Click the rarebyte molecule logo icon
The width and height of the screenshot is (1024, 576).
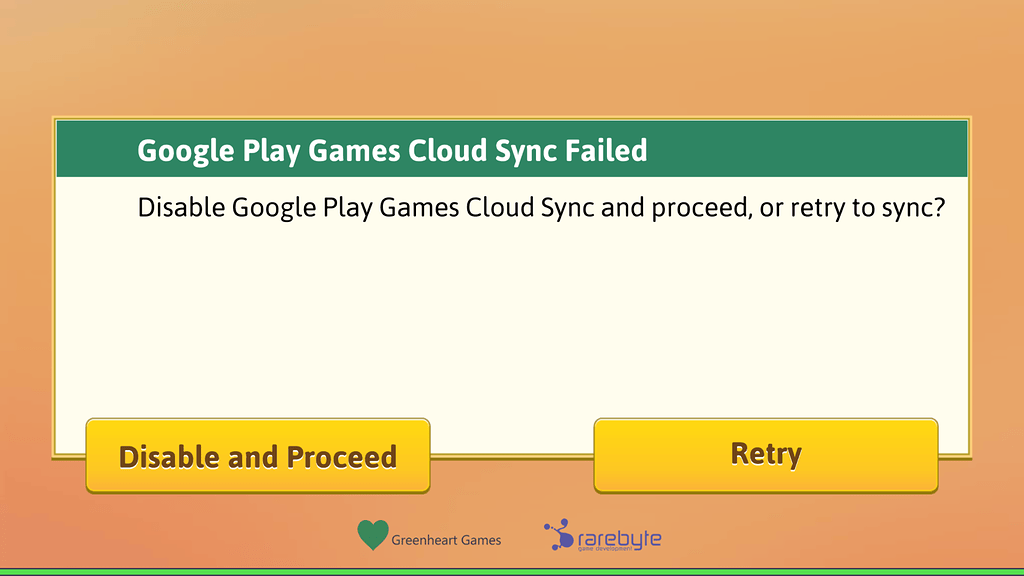tap(559, 535)
